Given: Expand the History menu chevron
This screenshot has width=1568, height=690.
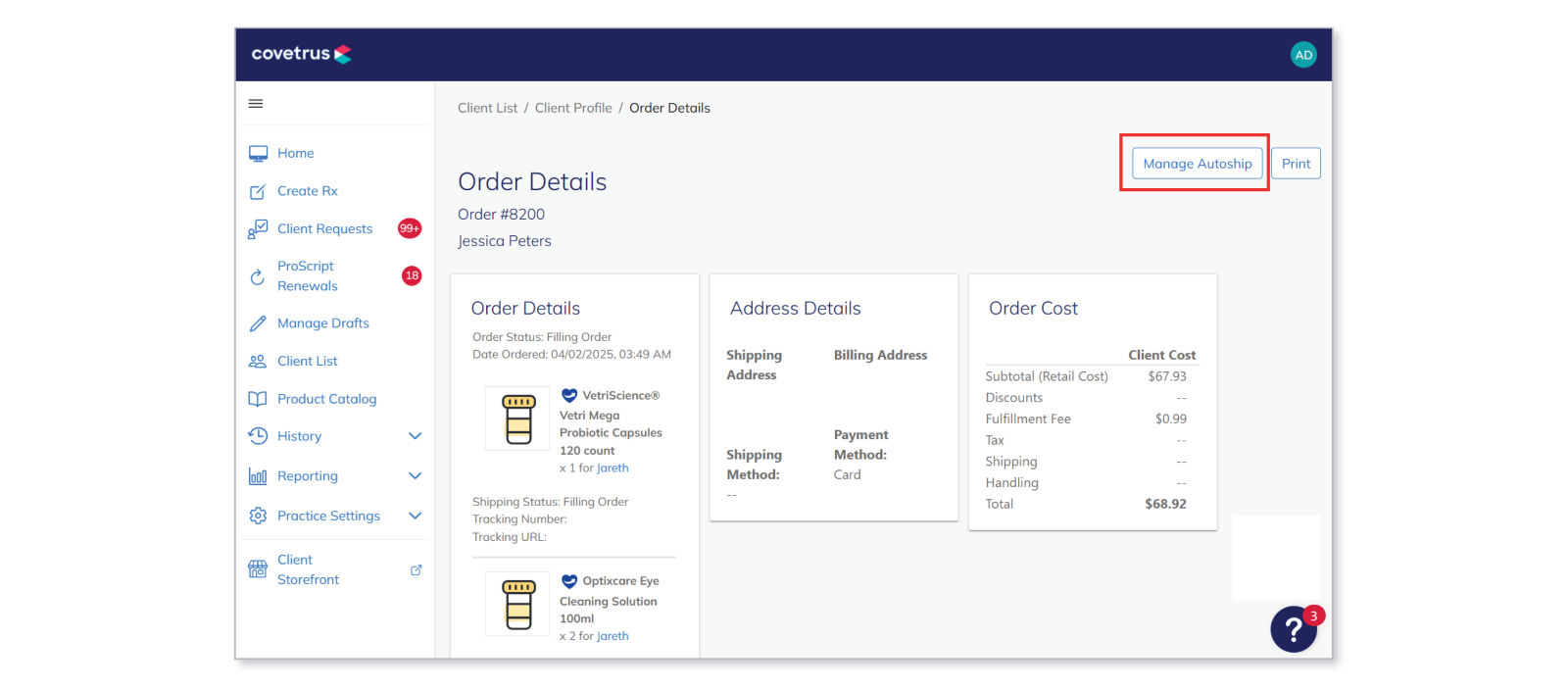Looking at the screenshot, I should tap(415, 436).
